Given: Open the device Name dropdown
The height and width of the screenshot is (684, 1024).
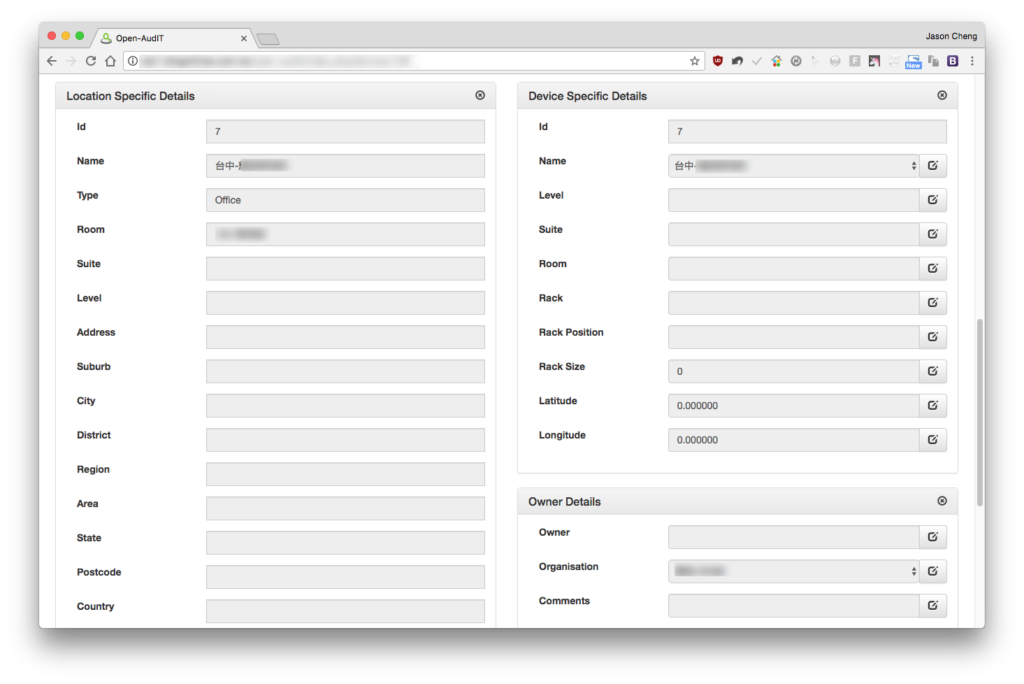Looking at the screenshot, I should [793, 166].
